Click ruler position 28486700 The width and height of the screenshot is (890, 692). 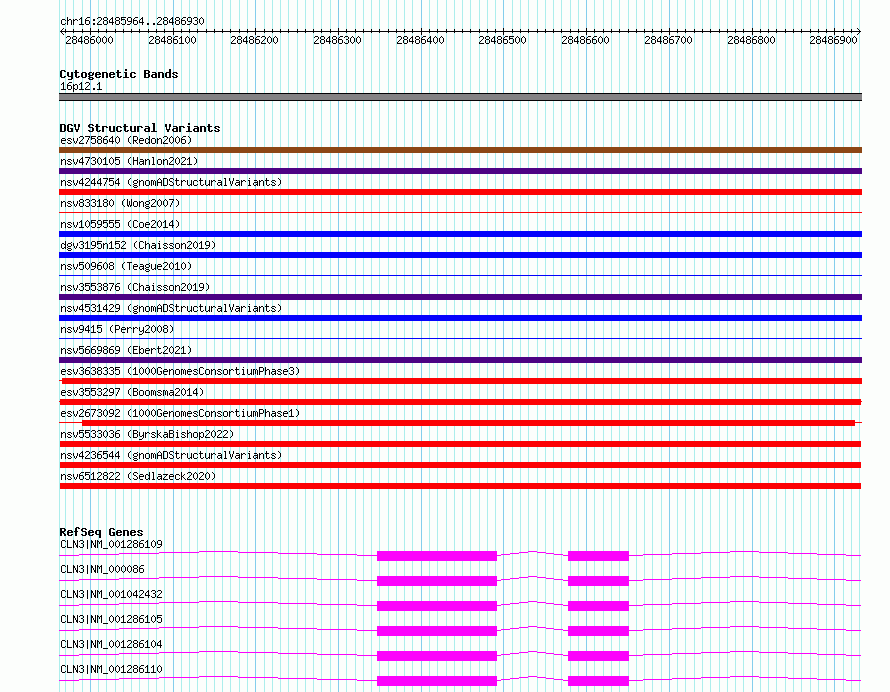coord(668,40)
